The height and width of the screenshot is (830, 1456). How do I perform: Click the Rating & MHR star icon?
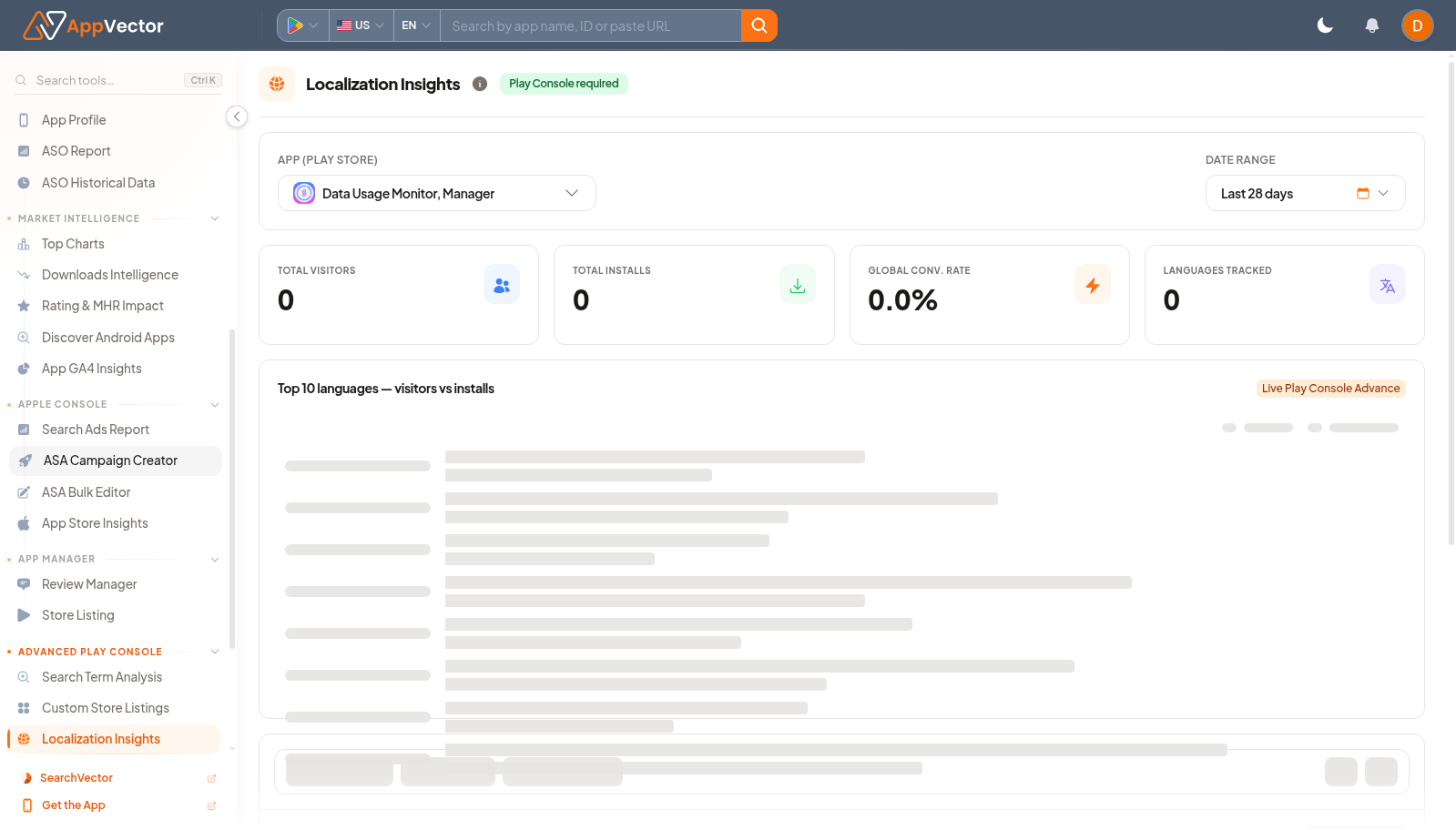(24, 306)
